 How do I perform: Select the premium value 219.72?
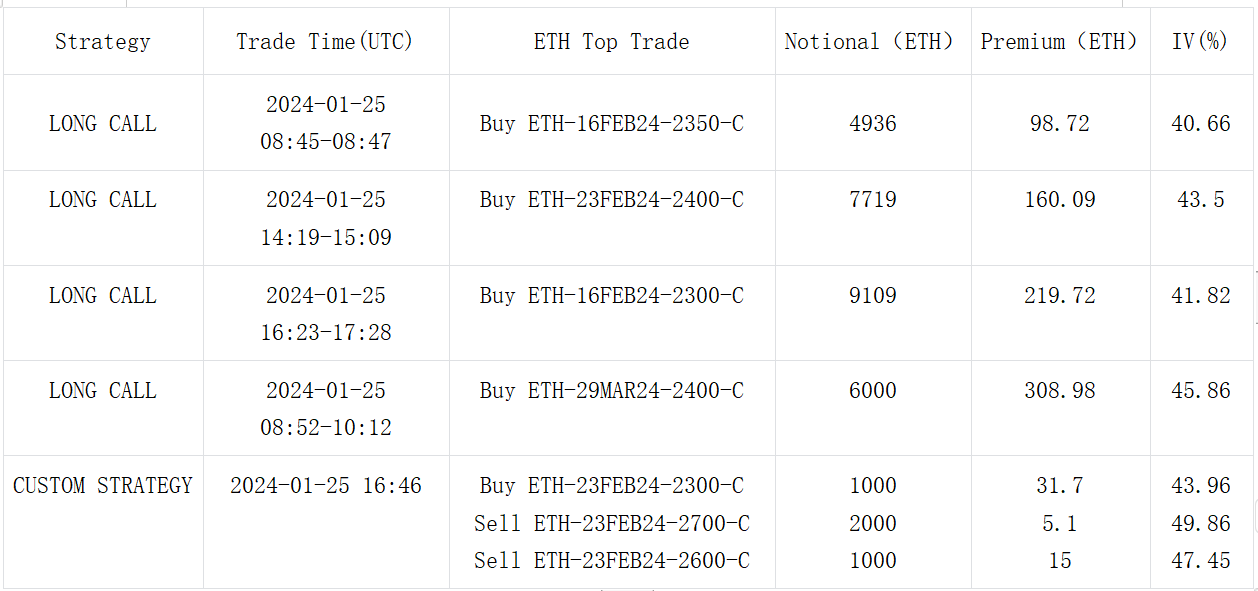pyautogui.click(x=1059, y=296)
